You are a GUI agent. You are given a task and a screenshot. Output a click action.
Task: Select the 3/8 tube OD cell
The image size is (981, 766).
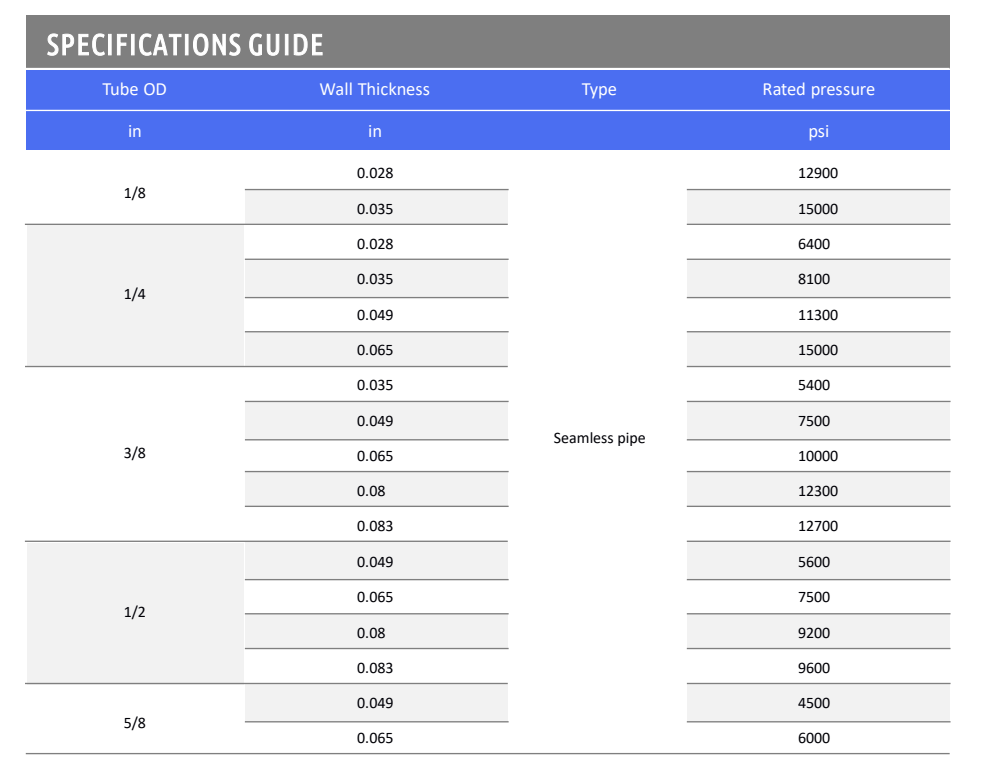coord(135,453)
